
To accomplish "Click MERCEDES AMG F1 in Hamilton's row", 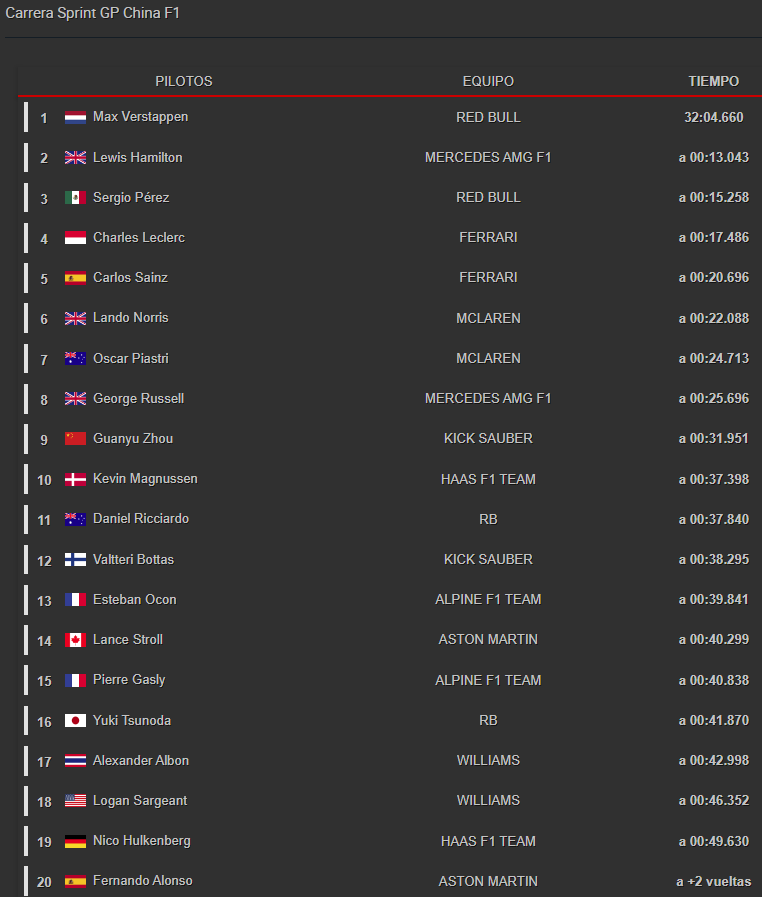I will click(488, 157).
